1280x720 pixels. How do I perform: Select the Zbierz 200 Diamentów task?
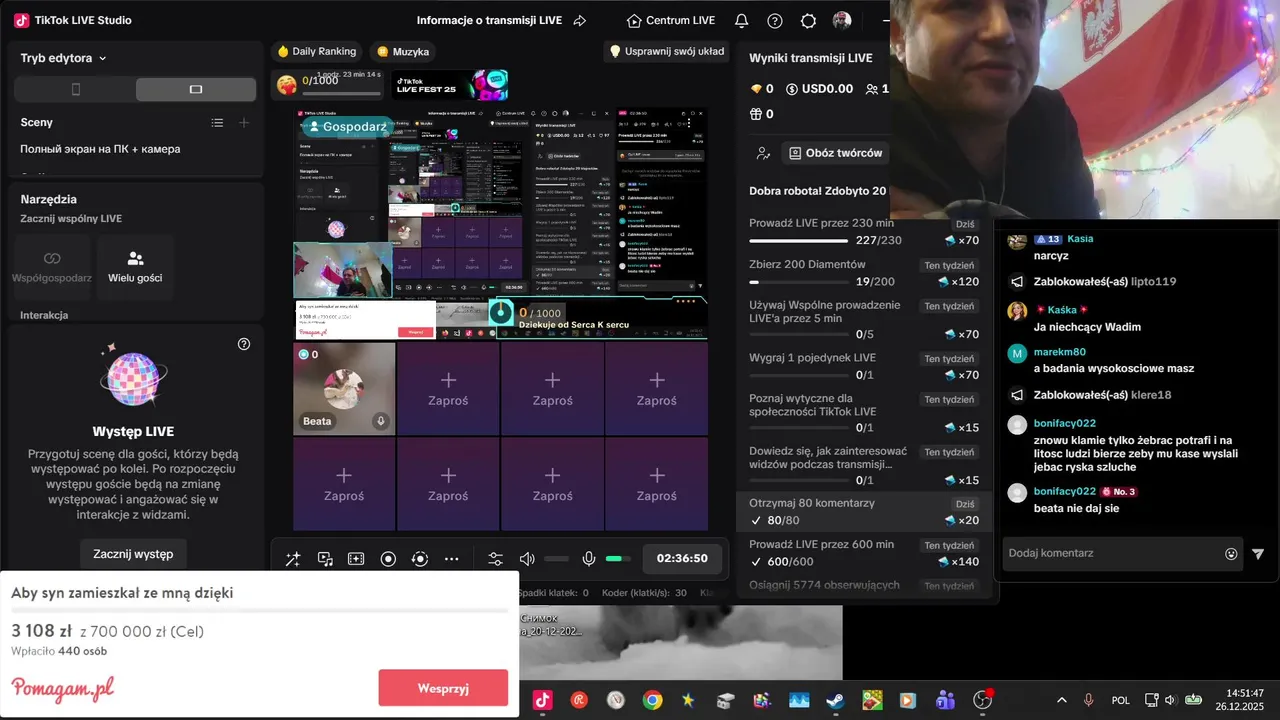pos(865,273)
